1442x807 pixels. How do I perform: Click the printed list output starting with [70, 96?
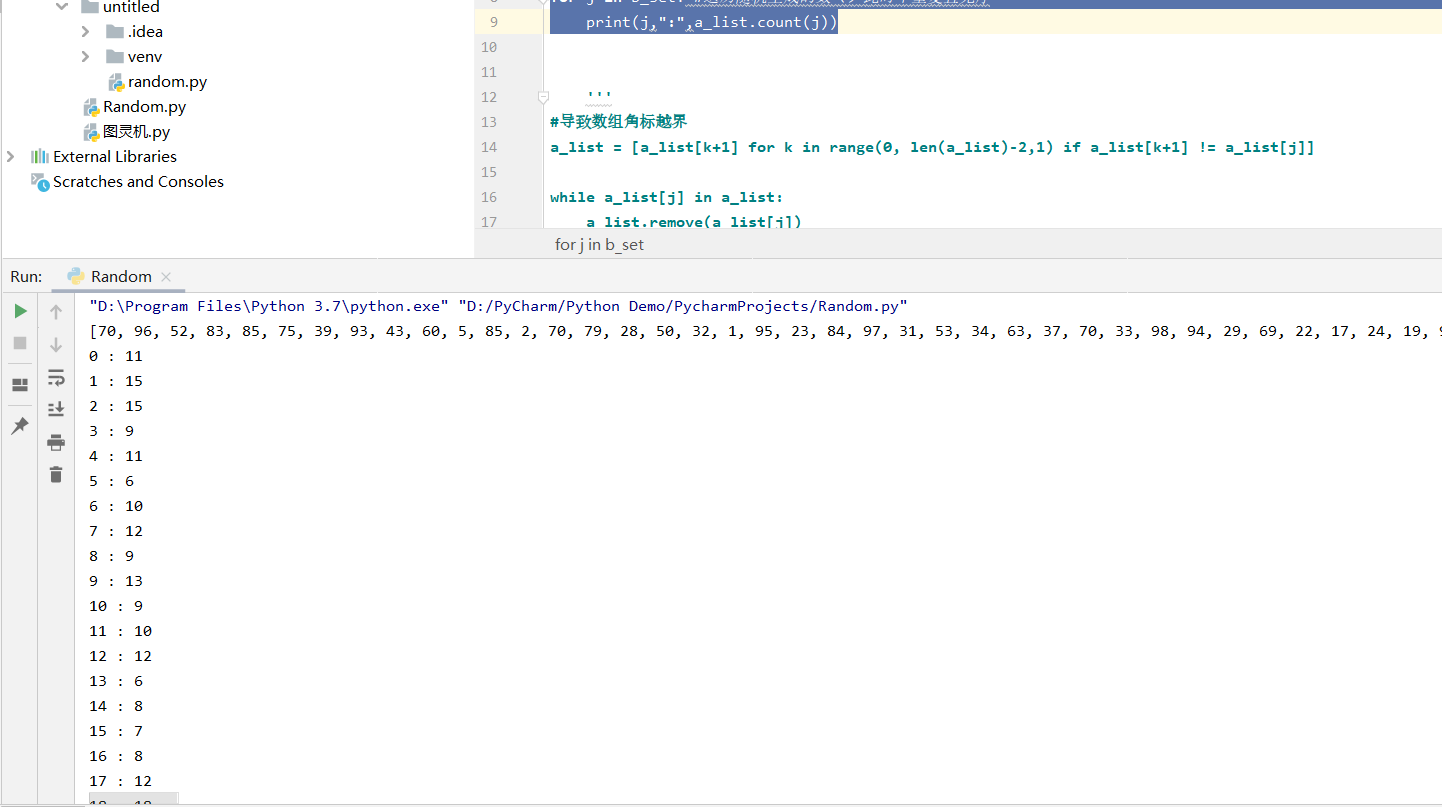[765, 331]
